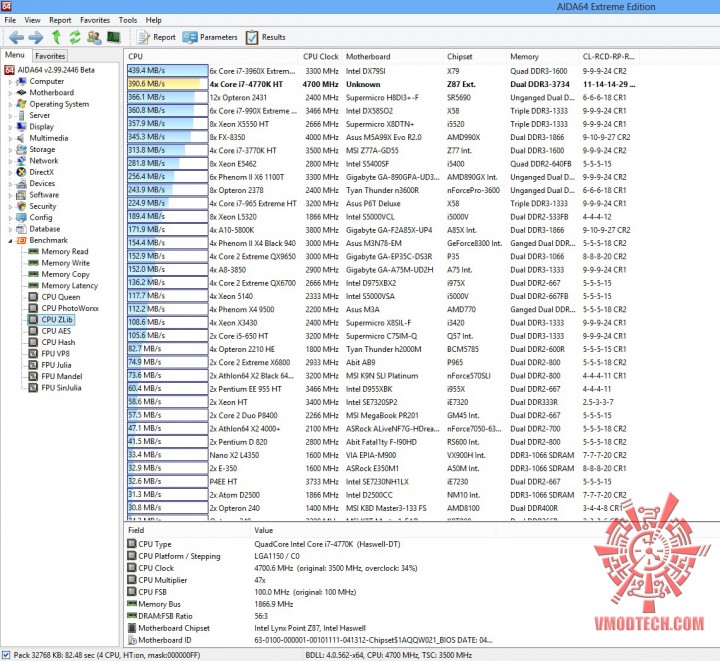Click the green Up arrow toolbar icon

point(56,37)
